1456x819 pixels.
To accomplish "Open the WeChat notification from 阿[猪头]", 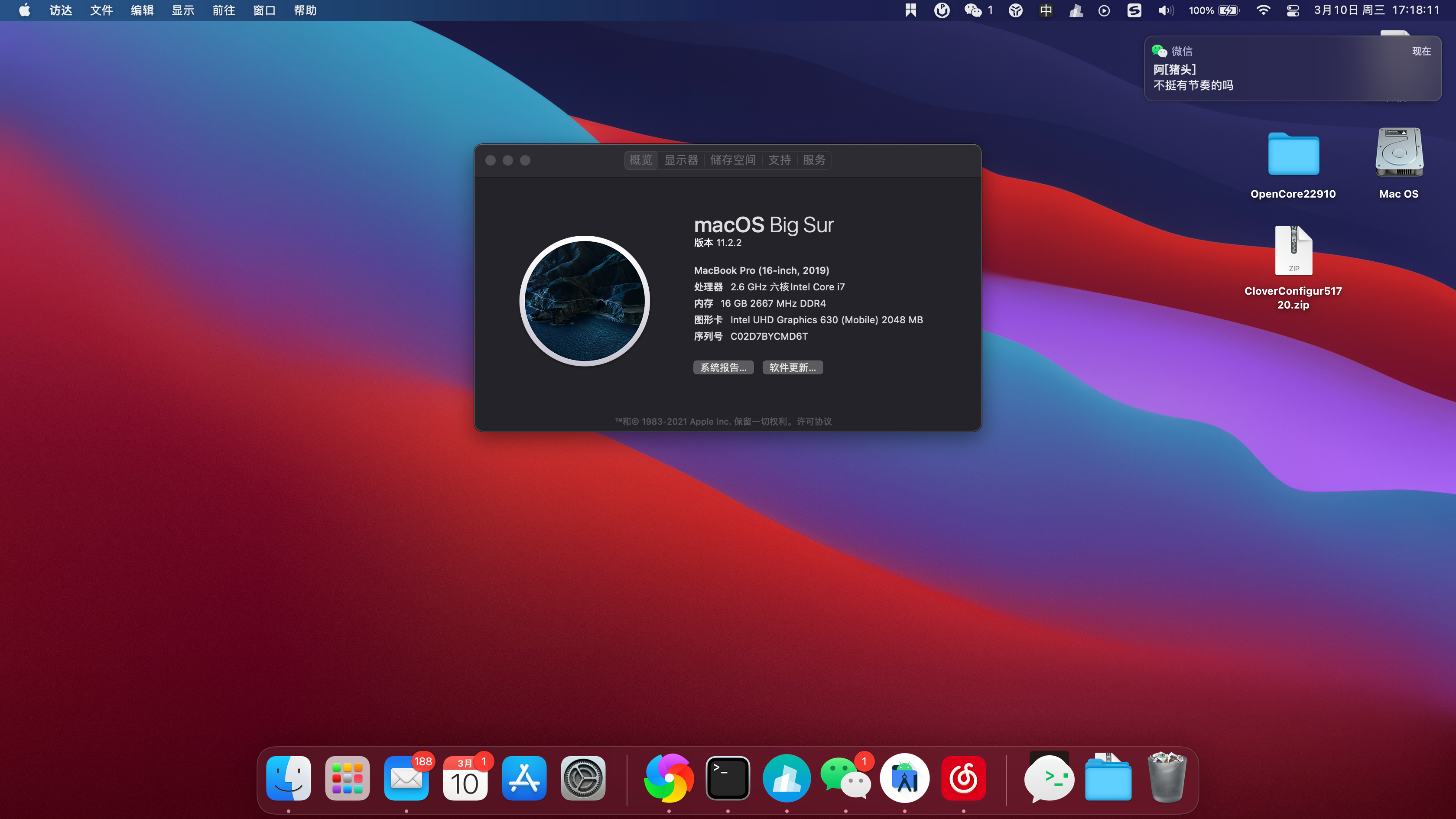I will (1293, 68).
